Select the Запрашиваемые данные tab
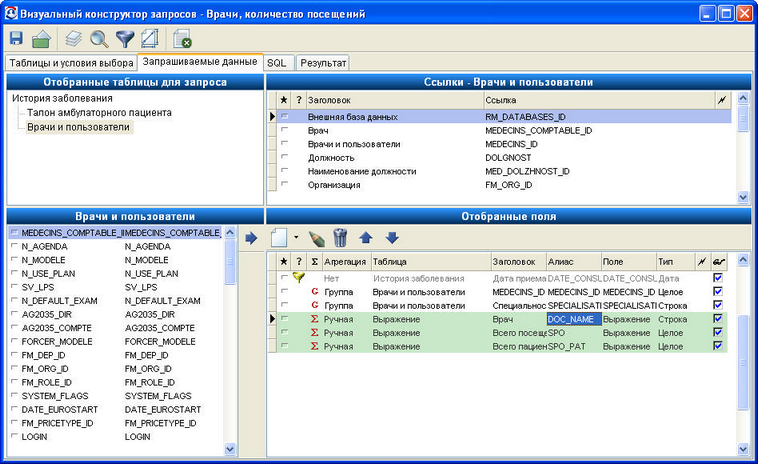This screenshot has width=758, height=464. click(200, 62)
